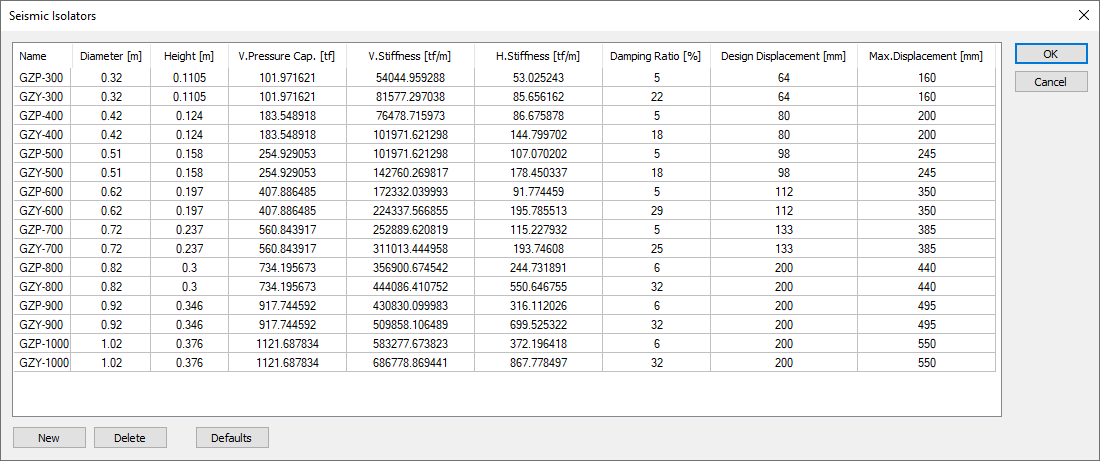The width and height of the screenshot is (1100, 461).
Task: Click the New button
Action: coord(48,438)
